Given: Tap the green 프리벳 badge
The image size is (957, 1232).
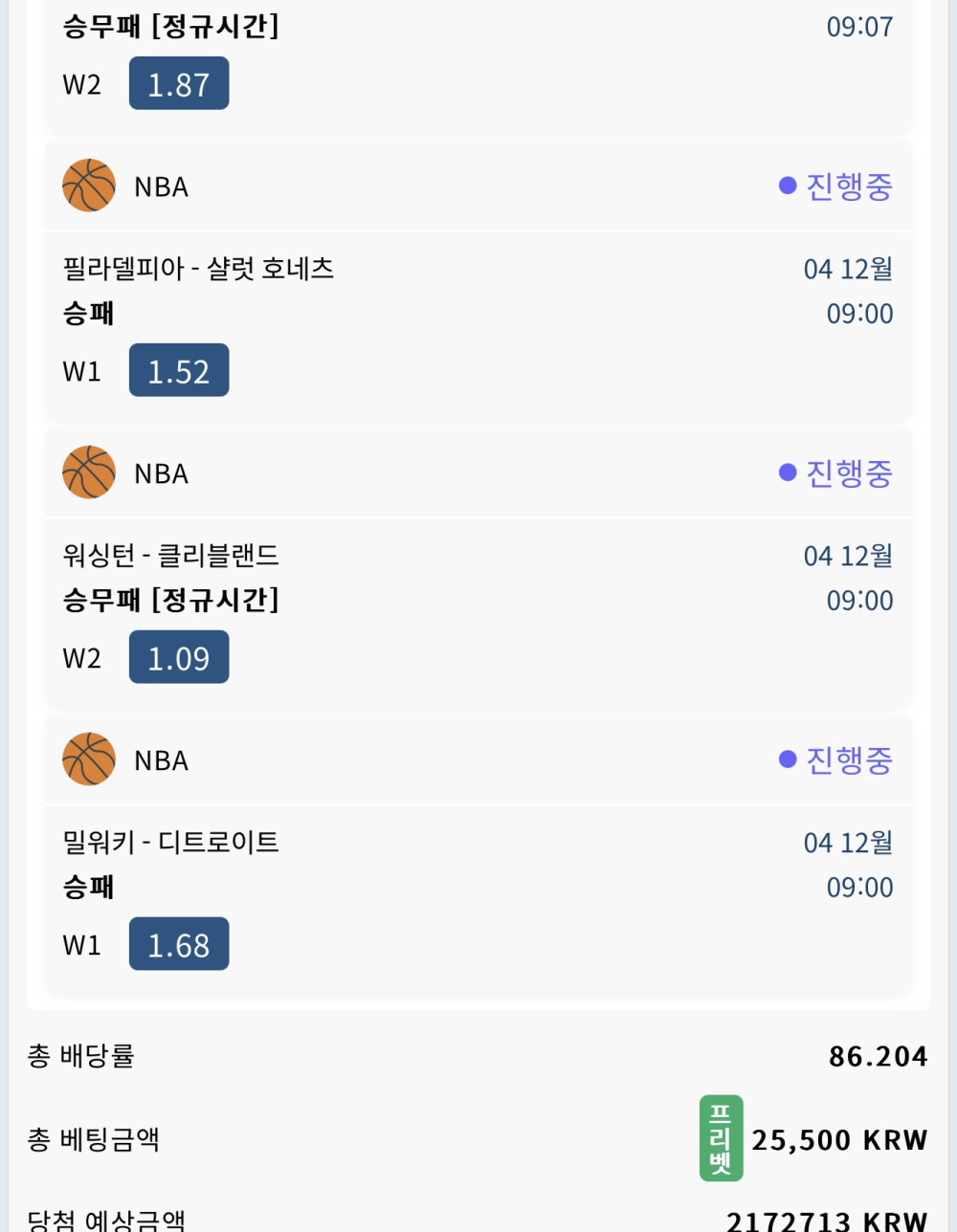Looking at the screenshot, I should [x=721, y=1138].
